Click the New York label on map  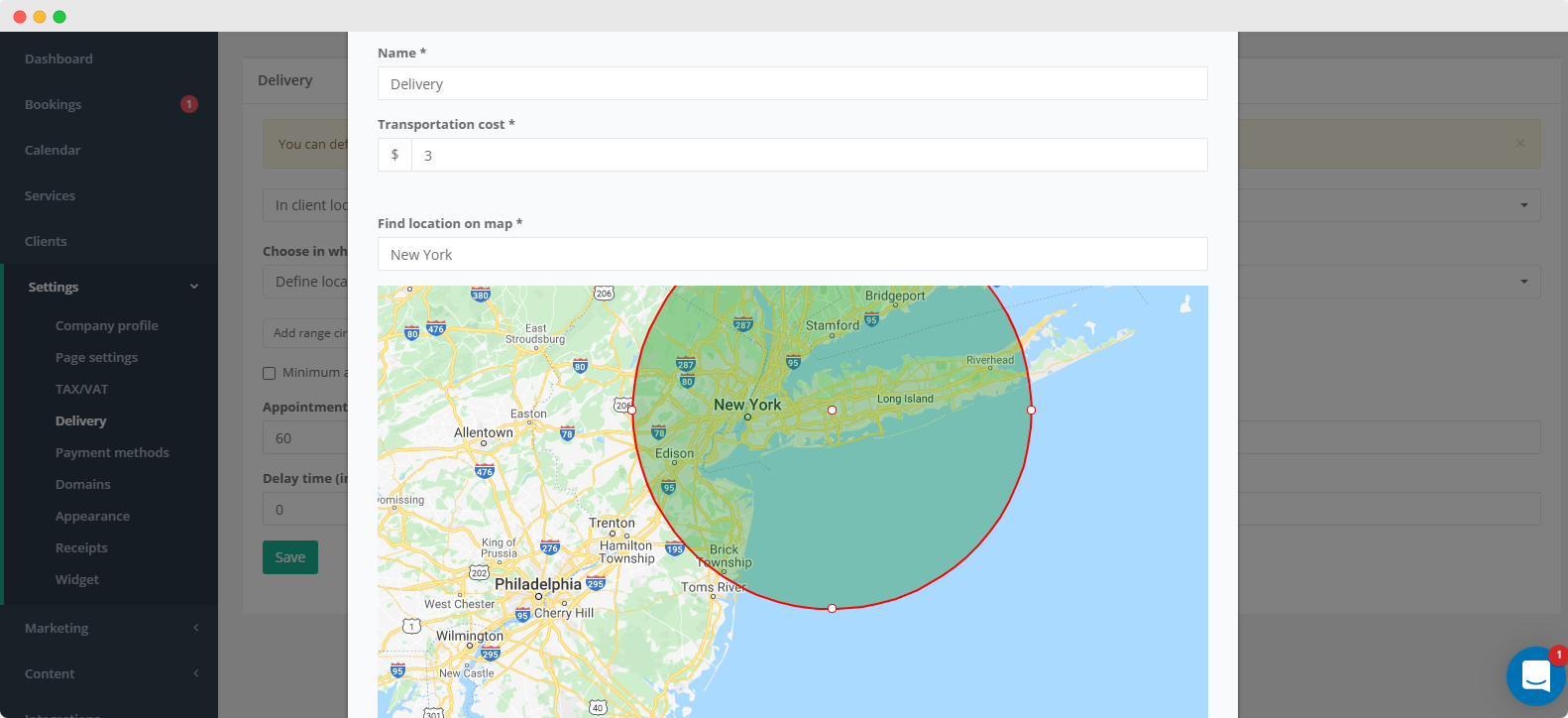(x=747, y=405)
